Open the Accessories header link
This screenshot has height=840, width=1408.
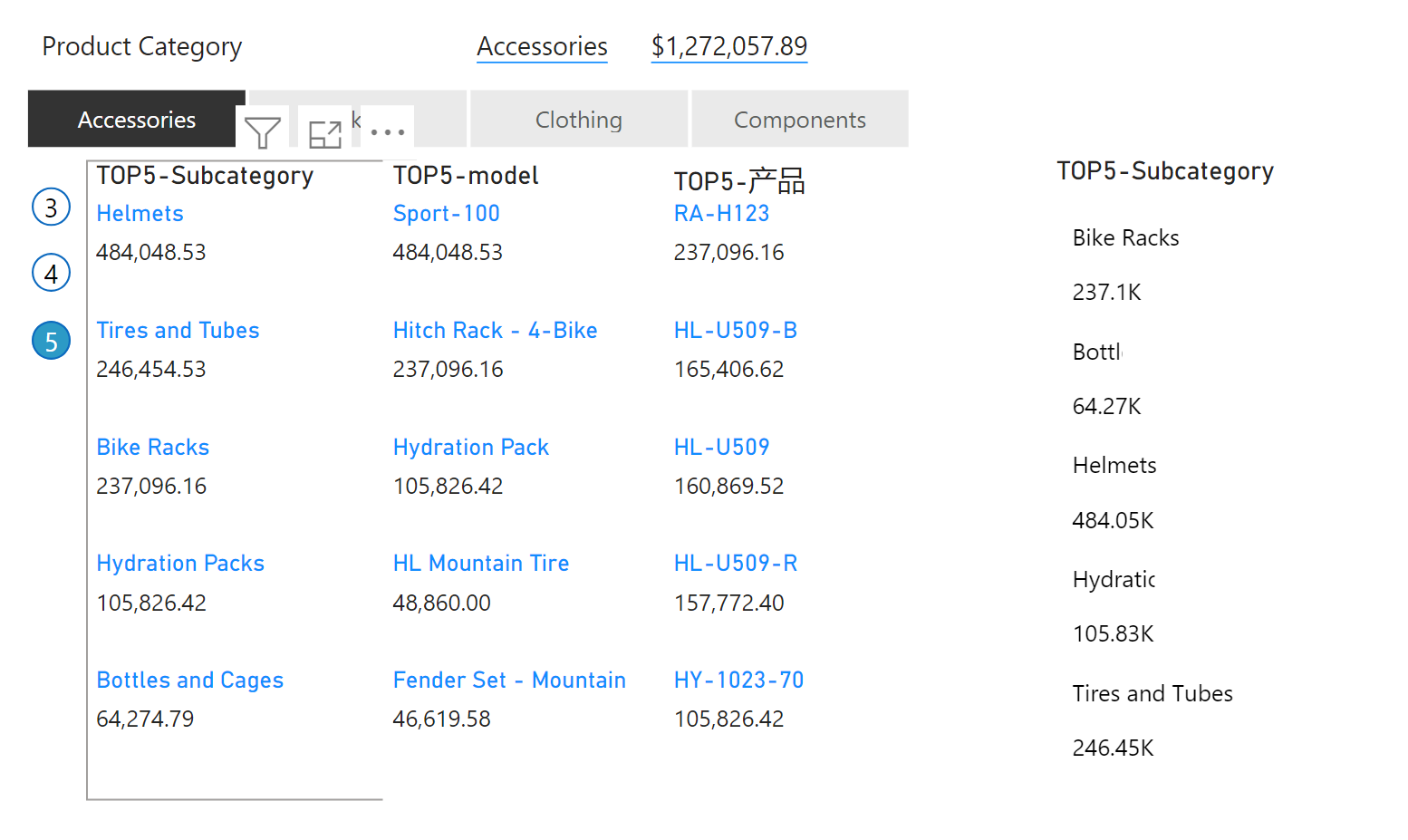[542, 46]
